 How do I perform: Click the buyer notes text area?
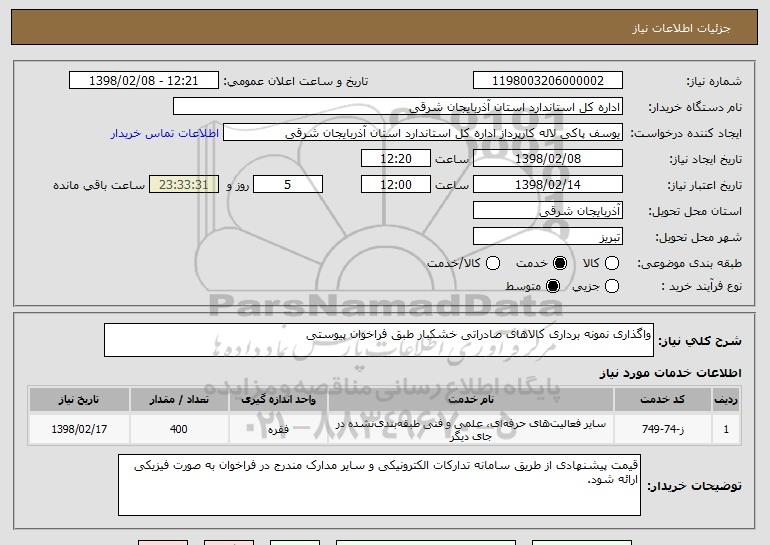[x=379, y=485]
